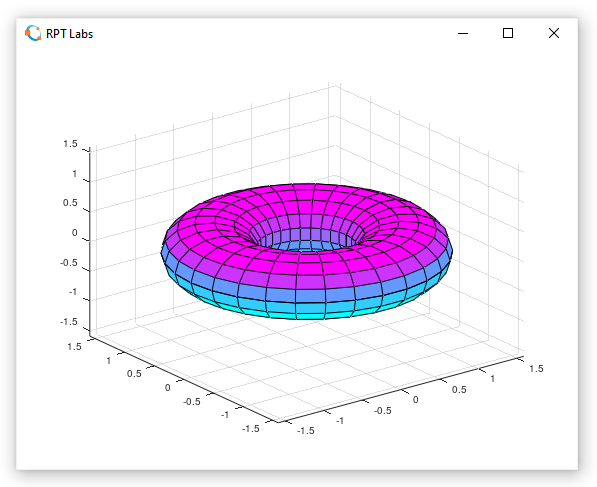Screen dimensions: 597x487
Task: Minimize the RPT Labs window
Action: coord(463,34)
